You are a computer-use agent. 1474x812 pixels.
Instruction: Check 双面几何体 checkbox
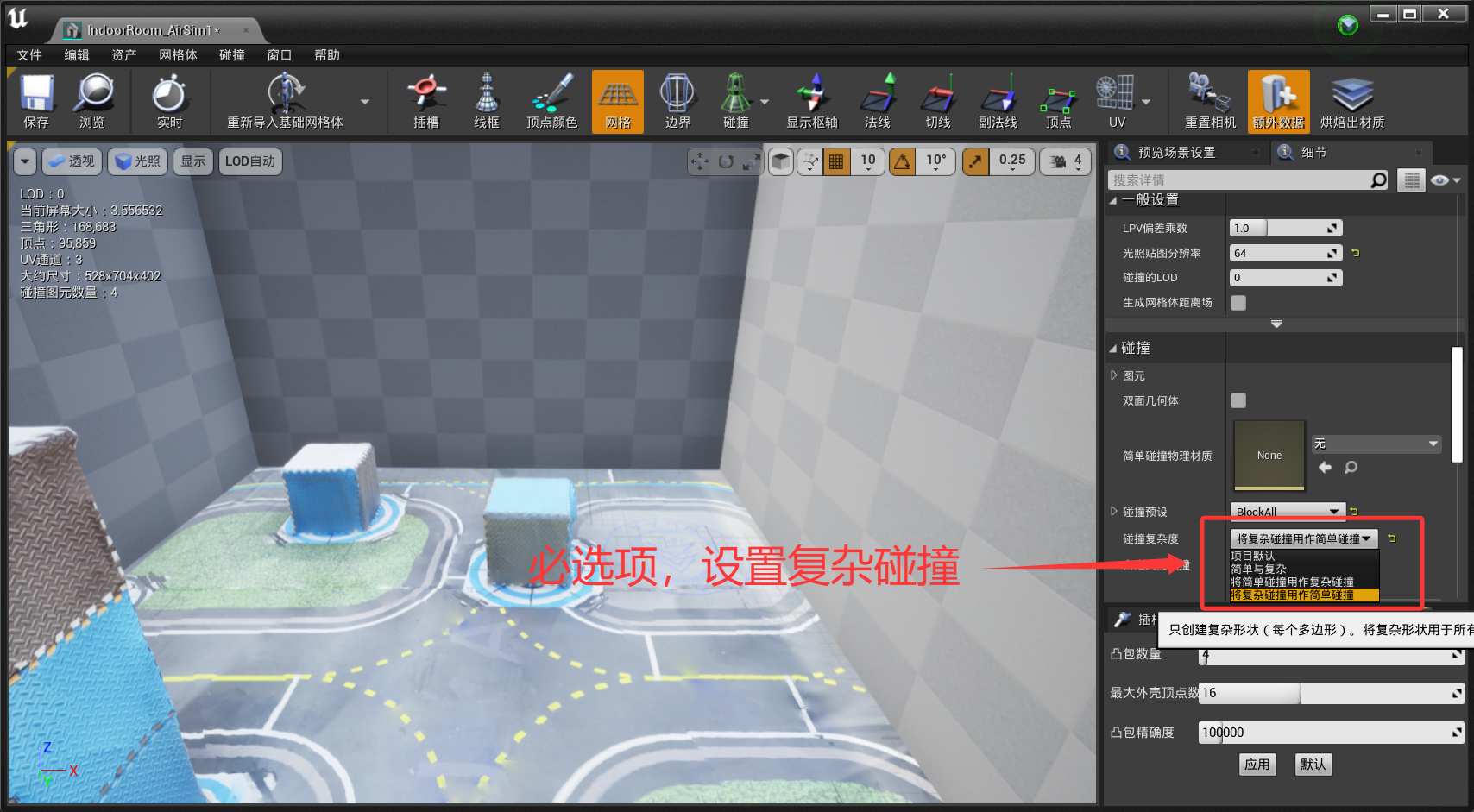point(1238,400)
